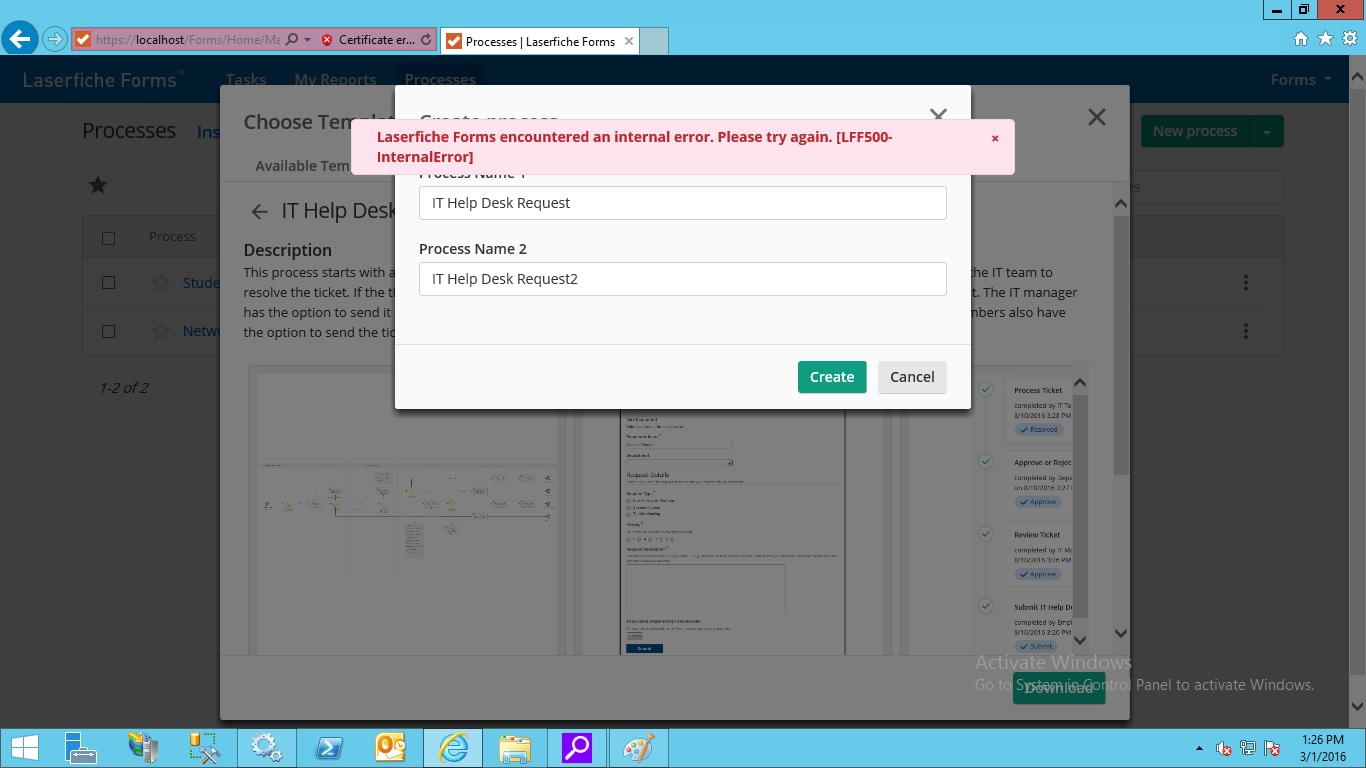Open the form preview thumbnail
The image size is (1366, 768).
click(732, 532)
